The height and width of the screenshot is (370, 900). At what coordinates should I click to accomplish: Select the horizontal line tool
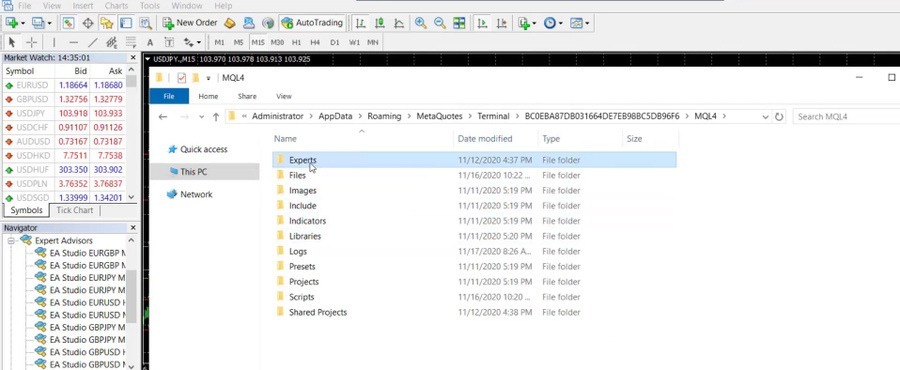(73, 42)
